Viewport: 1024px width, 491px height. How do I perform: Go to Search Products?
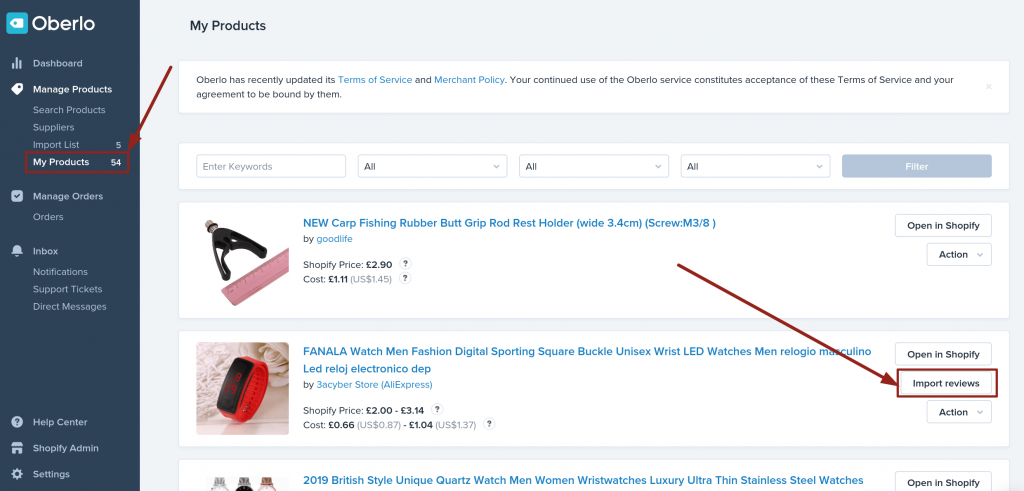pos(69,110)
